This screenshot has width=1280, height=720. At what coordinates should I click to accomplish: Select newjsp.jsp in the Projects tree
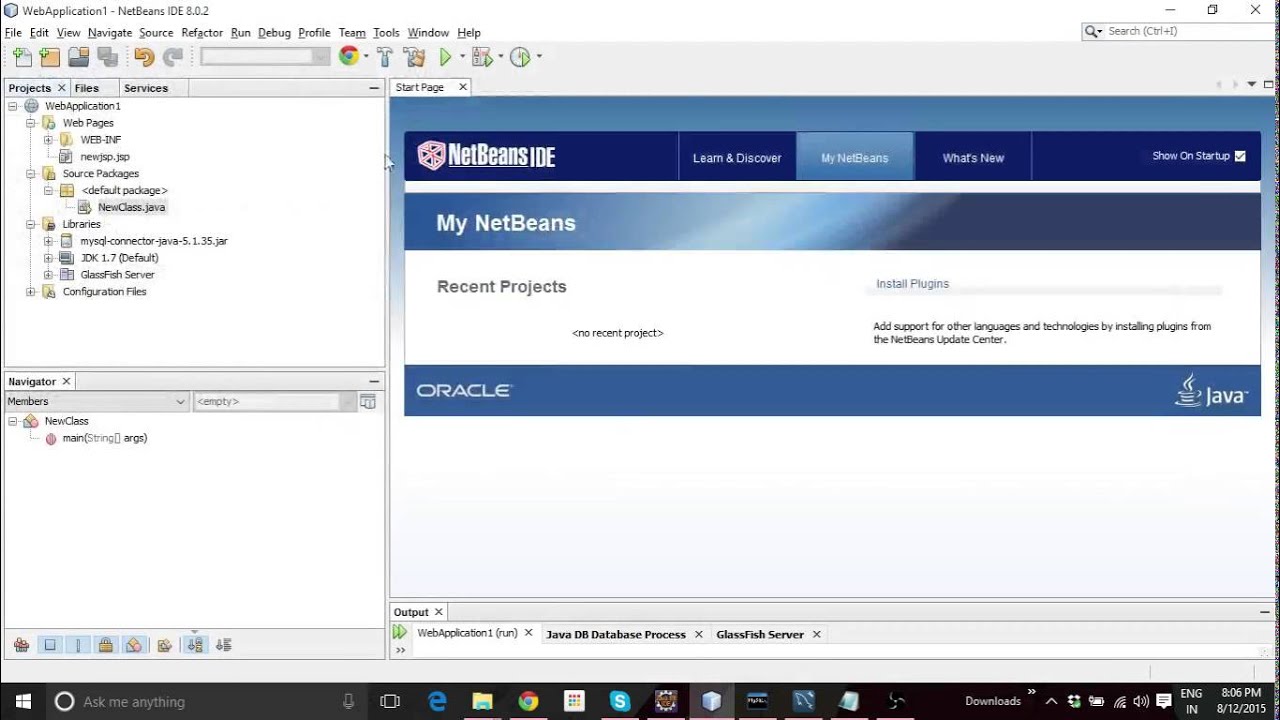105,157
